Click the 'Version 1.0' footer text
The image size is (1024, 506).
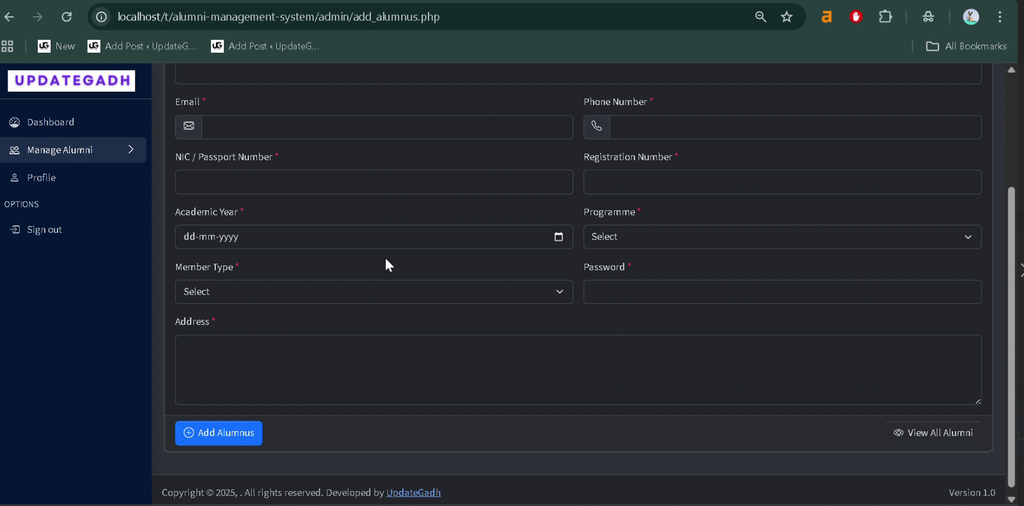pyautogui.click(x=972, y=492)
